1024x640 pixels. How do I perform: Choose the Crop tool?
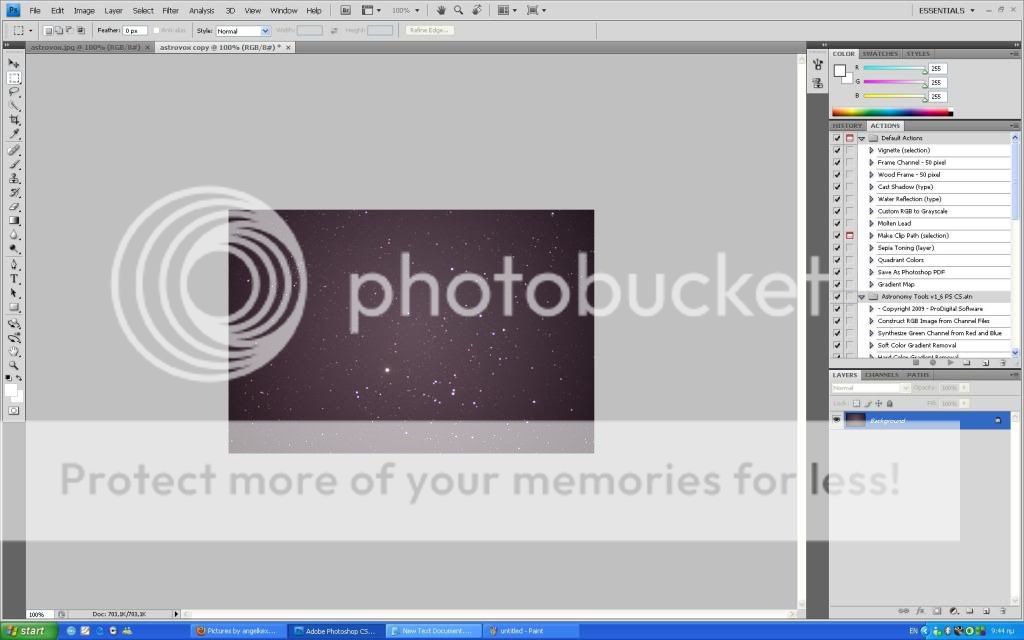pos(14,120)
